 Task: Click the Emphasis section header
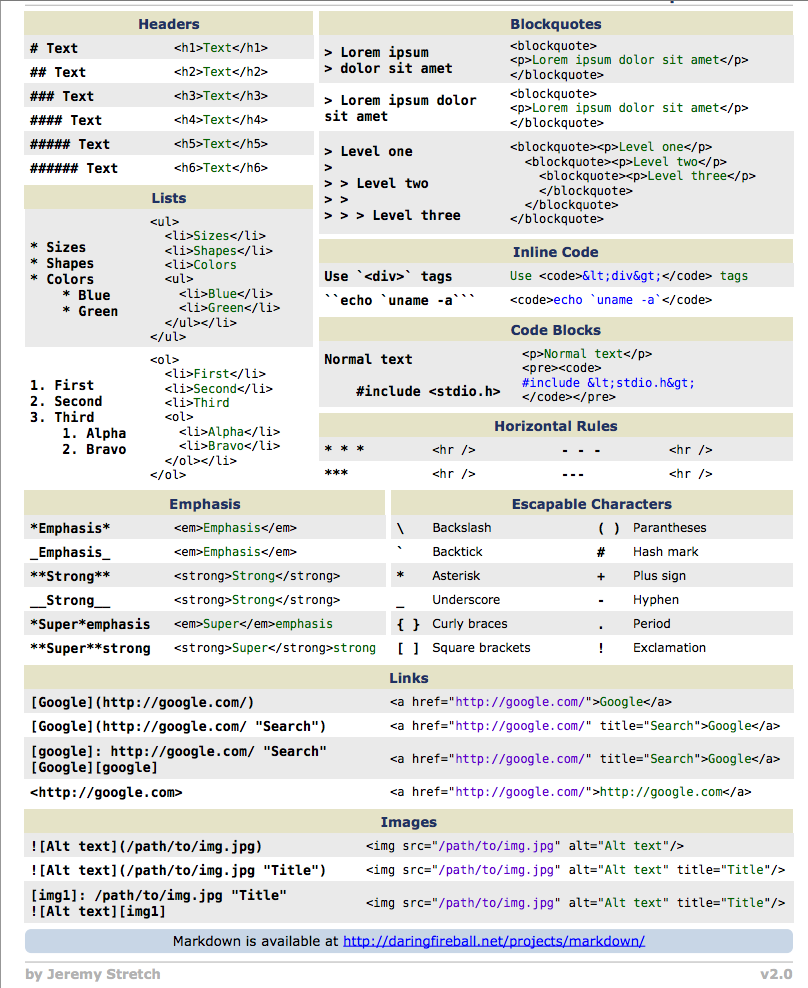pyautogui.click(x=204, y=504)
